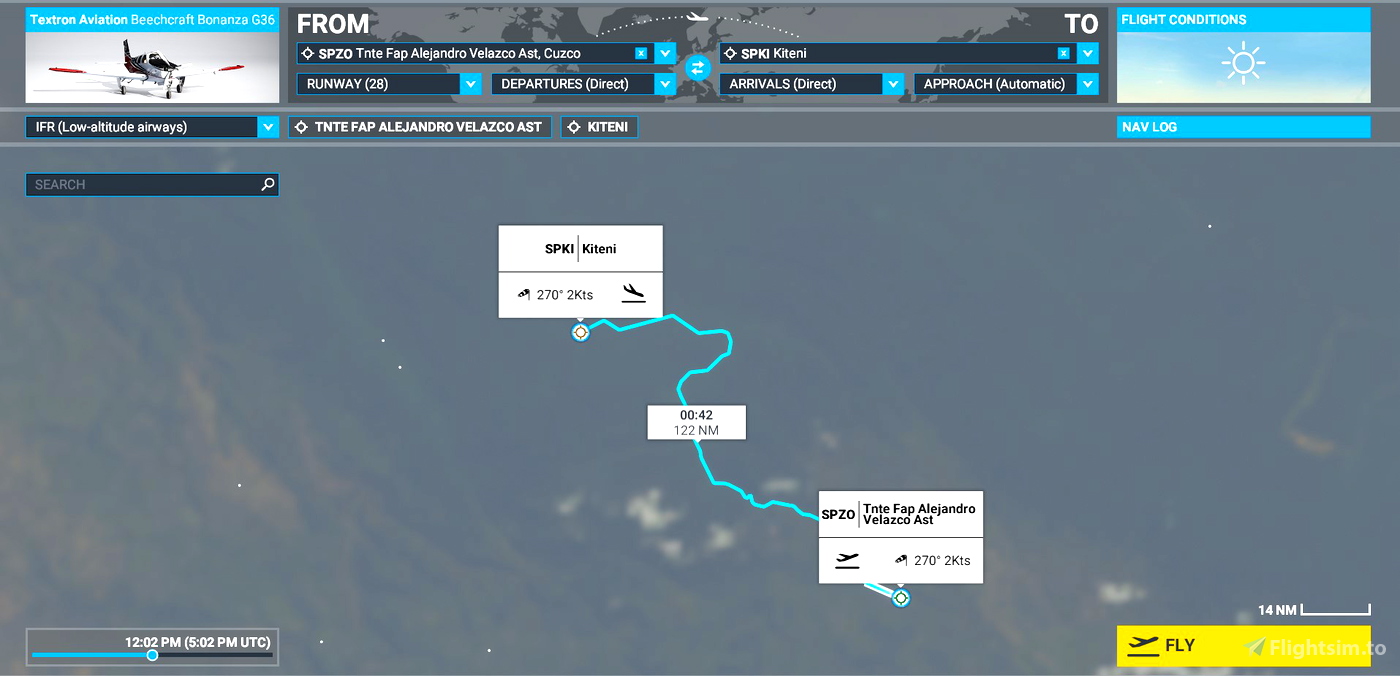Click the takeoff plane icon in SPZO card
The height and width of the screenshot is (676, 1400).
point(847,560)
